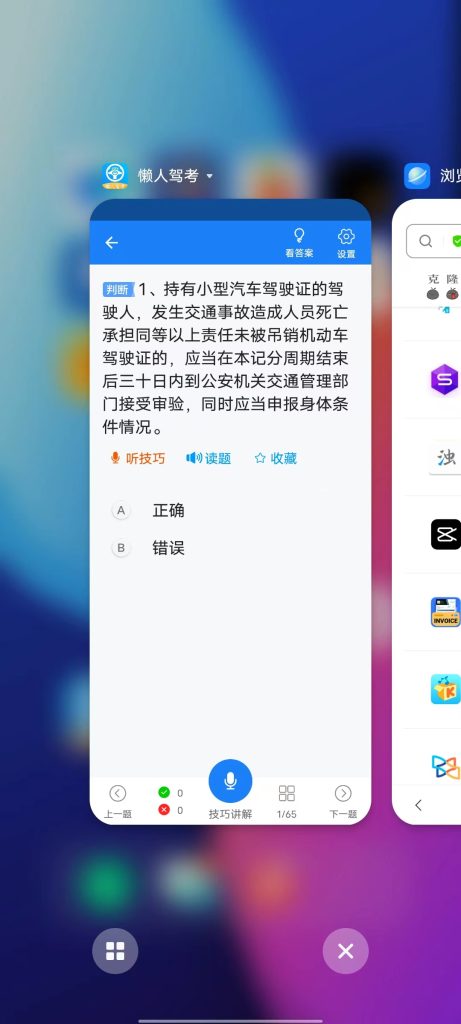Tap the 懒人驾考 app icon
Viewport: 461px width, 1024px height.
point(115,176)
